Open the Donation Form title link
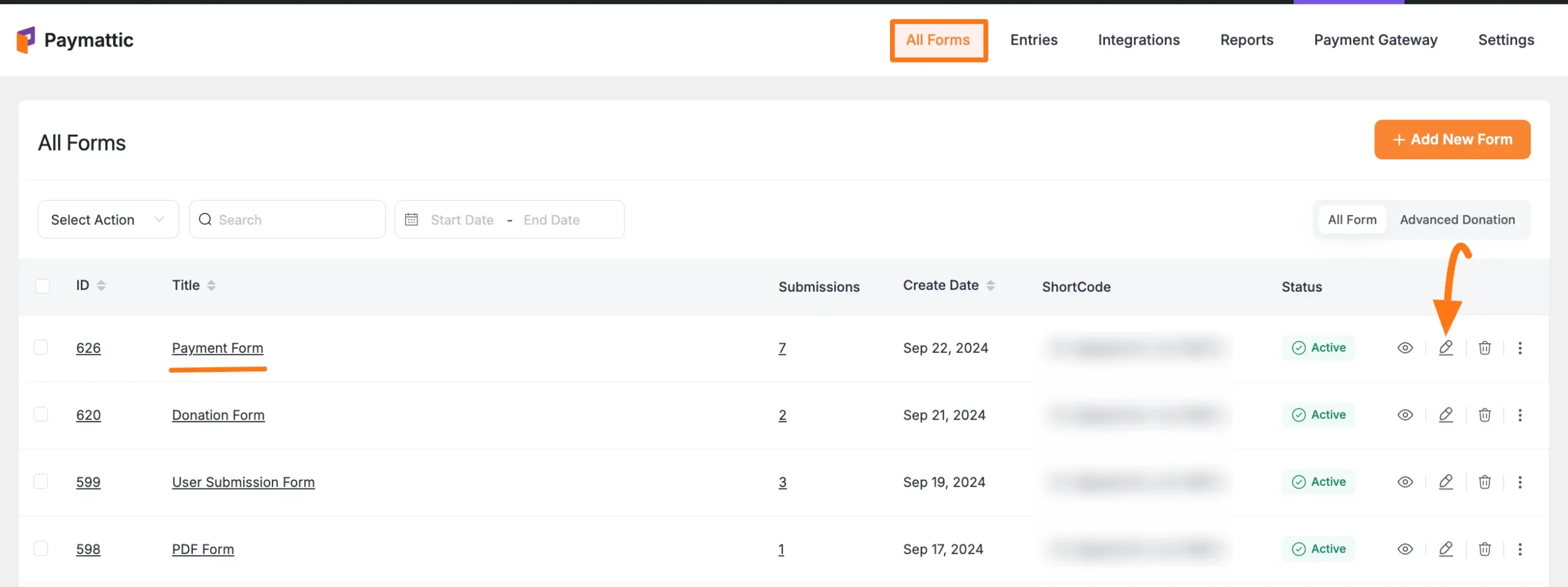This screenshot has width=1568, height=587. [218, 415]
